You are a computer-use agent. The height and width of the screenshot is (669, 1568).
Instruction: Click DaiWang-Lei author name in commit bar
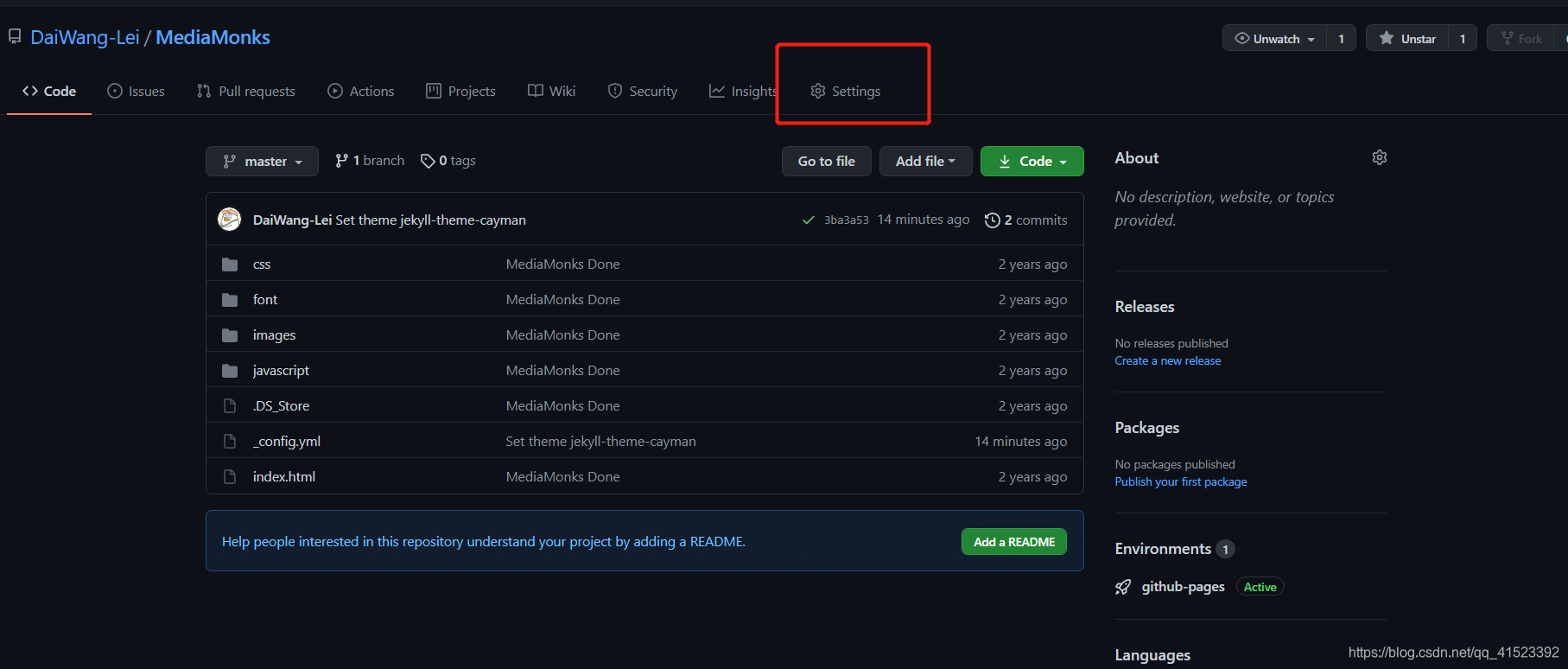292,220
